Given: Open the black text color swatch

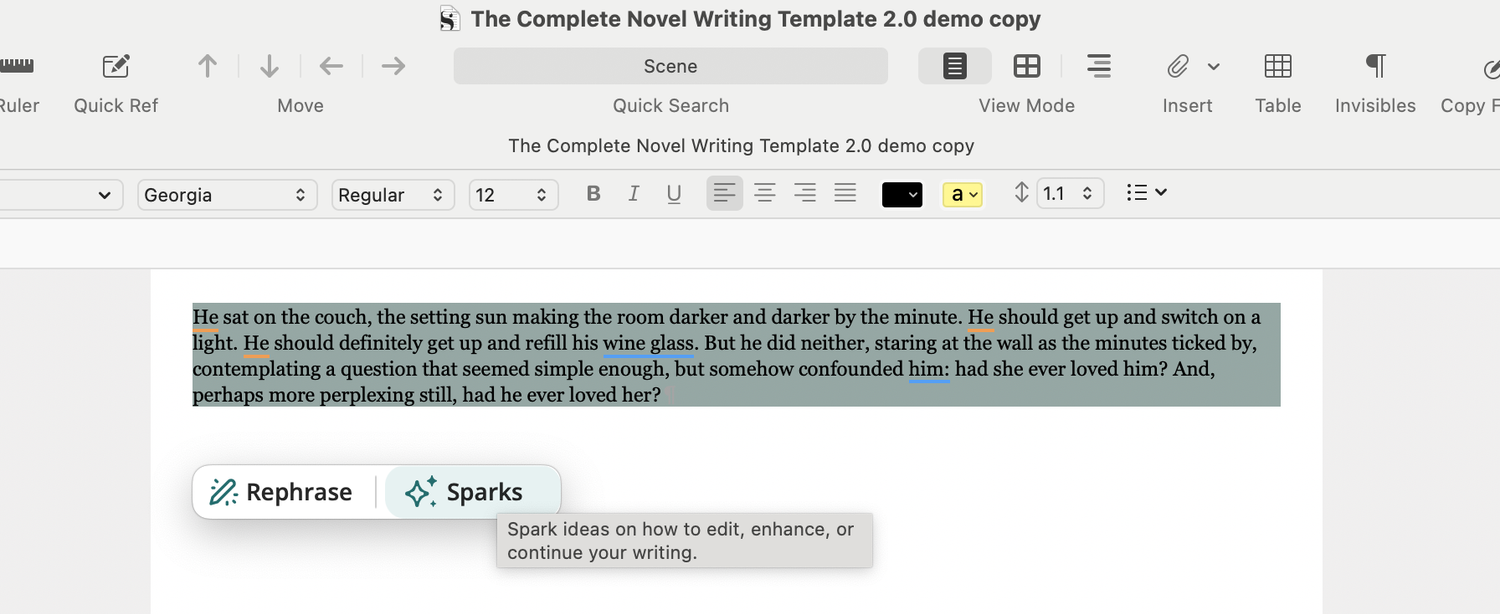Looking at the screenshot, I should [902, 194].
